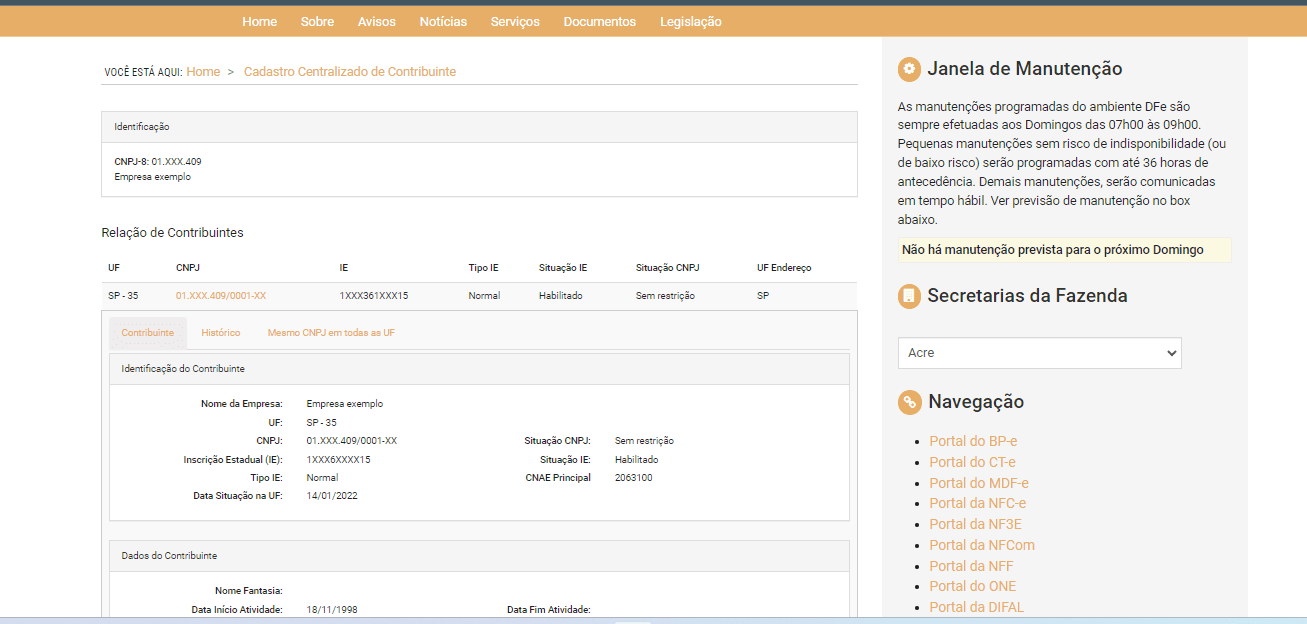The width and height of the screenshot is (1307, 624).
Task: Open the Portal do BP-e link
Action: coord(973,441)
